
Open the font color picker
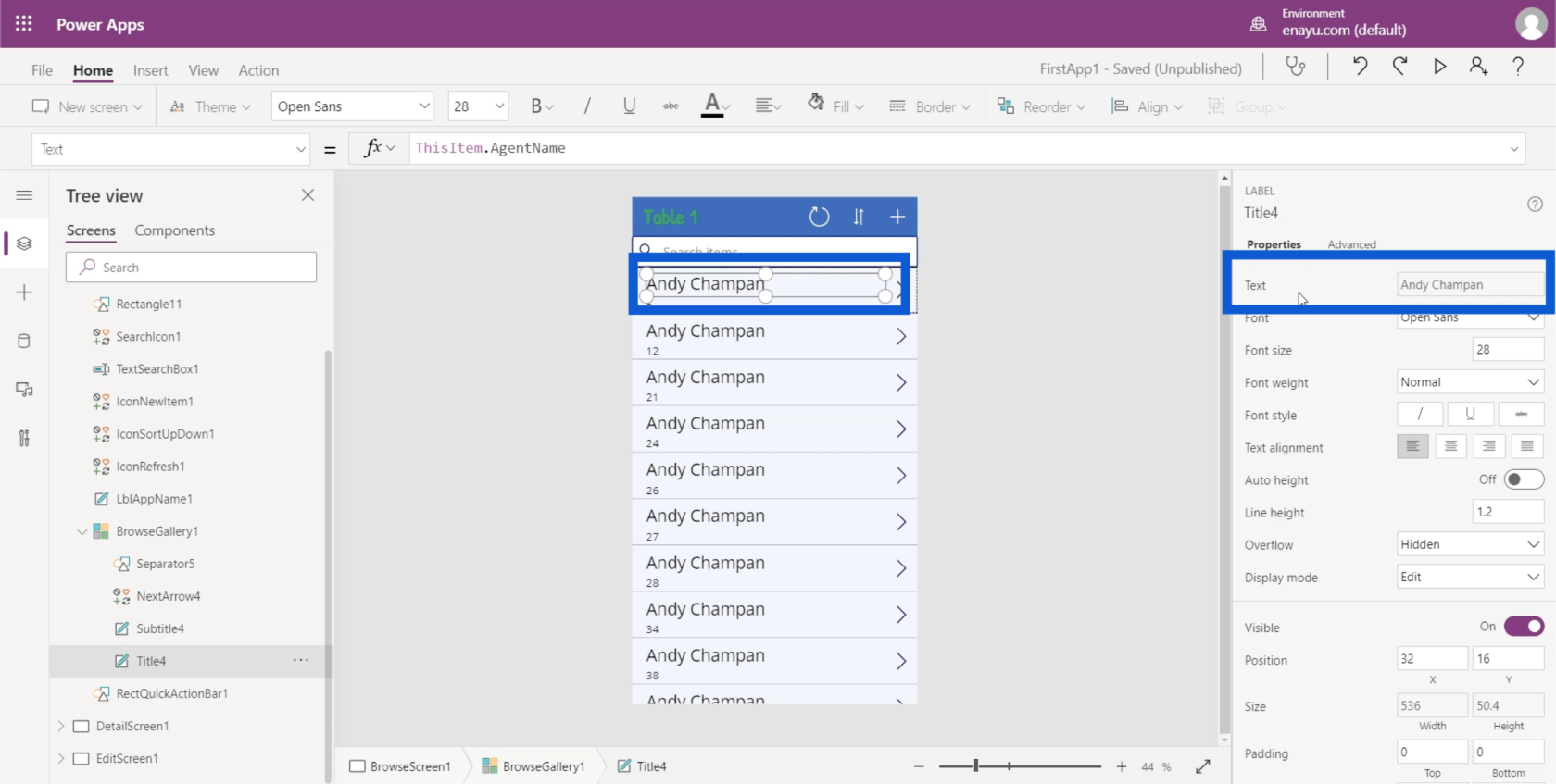click(x=715, y=106)
